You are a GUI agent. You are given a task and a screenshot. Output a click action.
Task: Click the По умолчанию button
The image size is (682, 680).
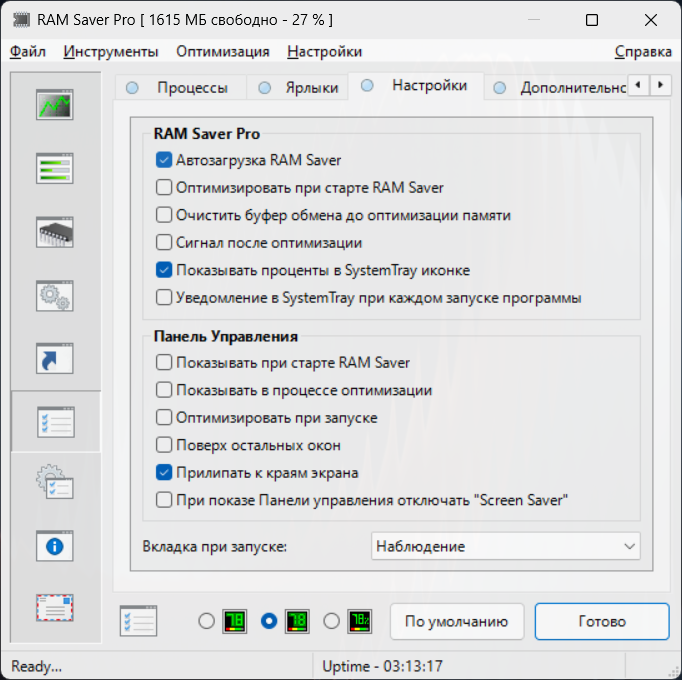pyautogui.click(x=457, y=621)
